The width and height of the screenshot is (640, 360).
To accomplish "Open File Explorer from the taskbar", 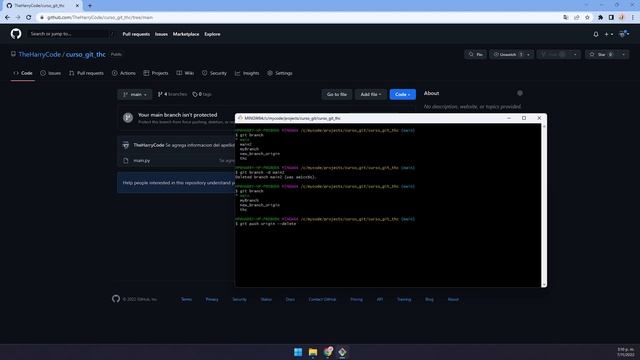I will point(313,352).
